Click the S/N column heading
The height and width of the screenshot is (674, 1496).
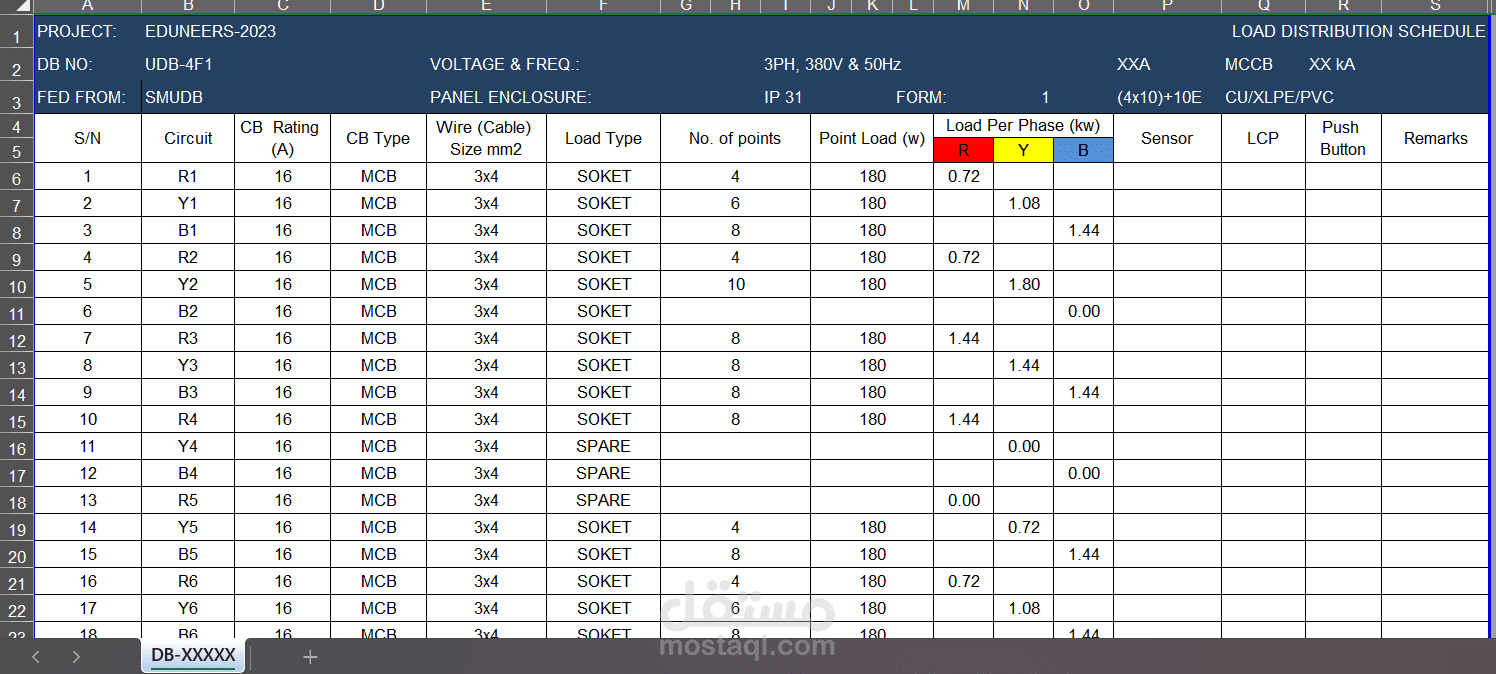(88, 138)
